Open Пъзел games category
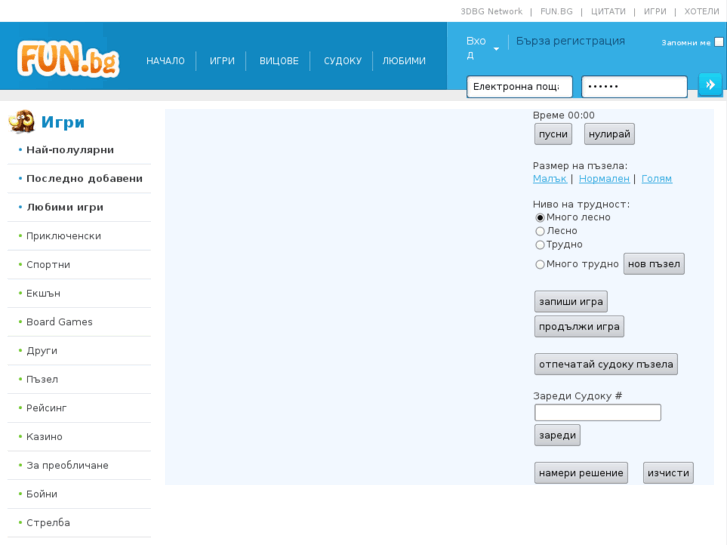The height and width of the screenshot is (545, 727). (x=42, y=379)
